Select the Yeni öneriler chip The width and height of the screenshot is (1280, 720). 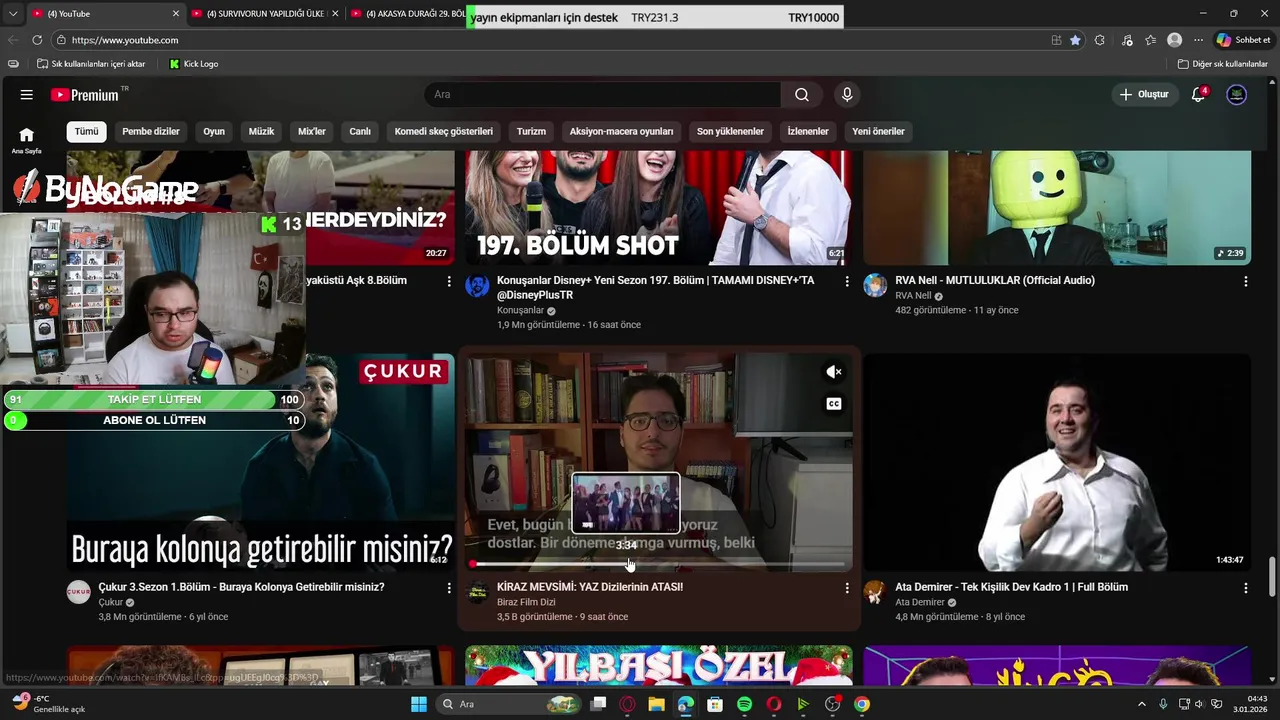pos(878,131)
